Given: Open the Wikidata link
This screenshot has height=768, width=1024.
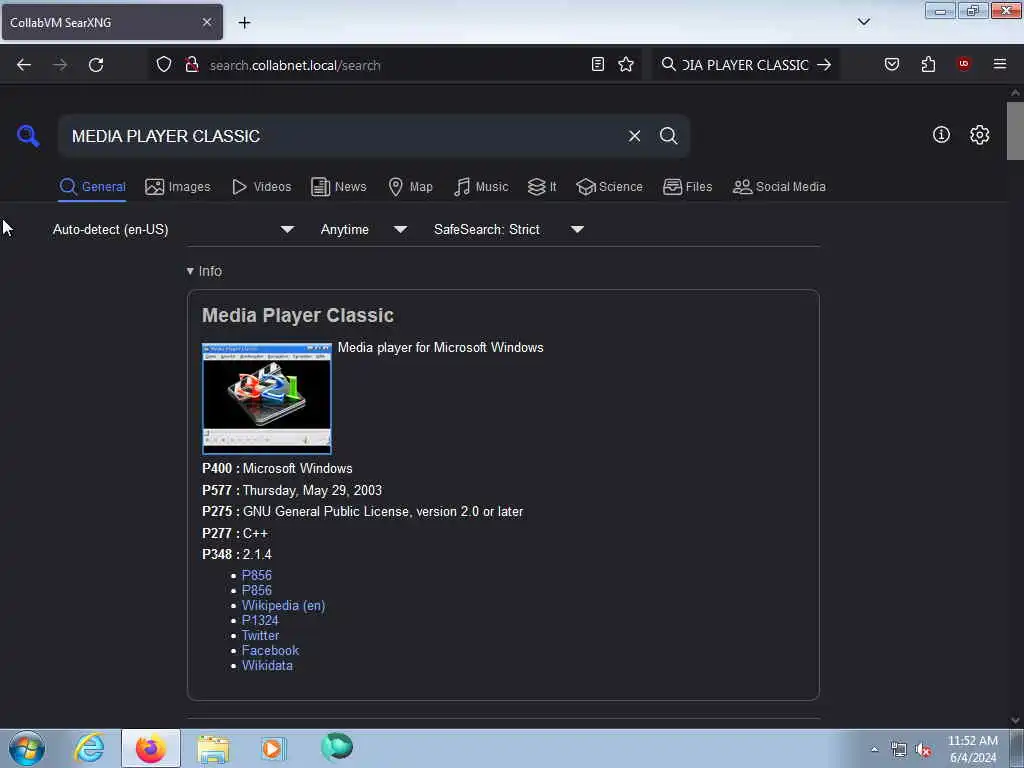Looking at the screenshot, I should point(267,665).
